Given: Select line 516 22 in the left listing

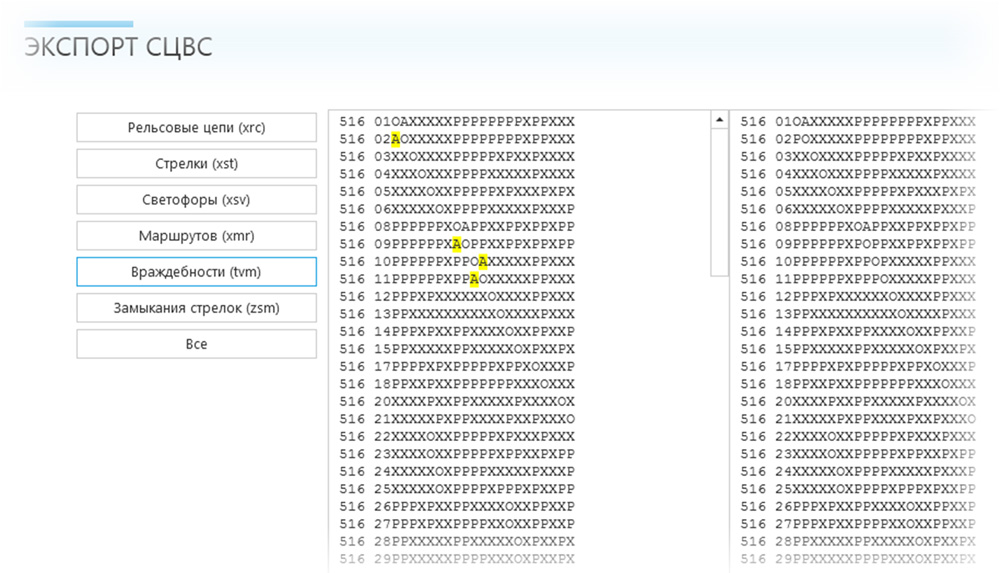Looking at the screenshot, I should [x=457, y=436].
